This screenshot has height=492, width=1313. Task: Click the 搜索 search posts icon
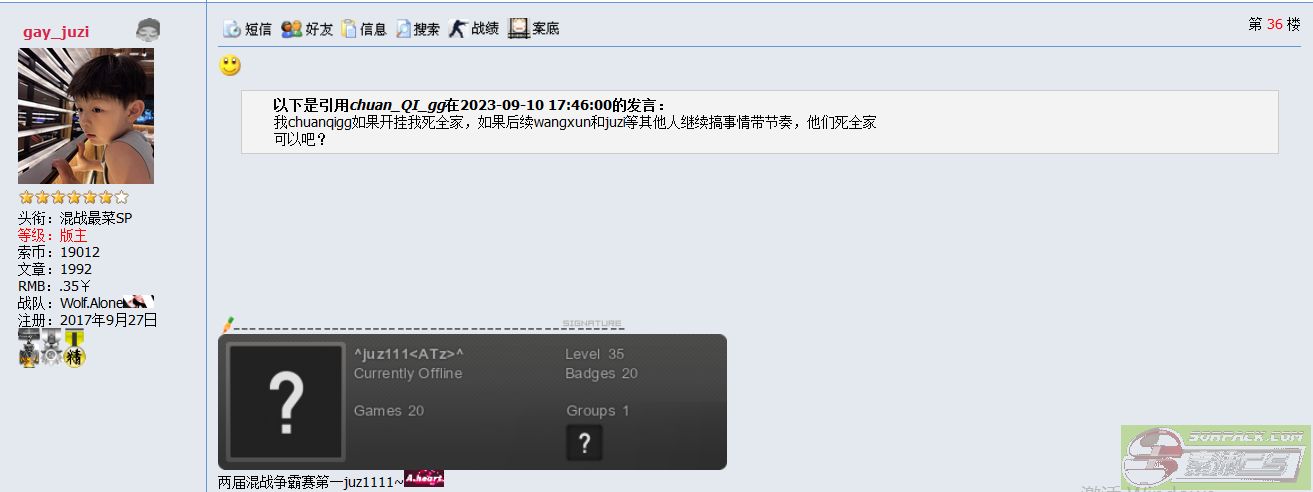pyautogui.click(x=418, y=29)
